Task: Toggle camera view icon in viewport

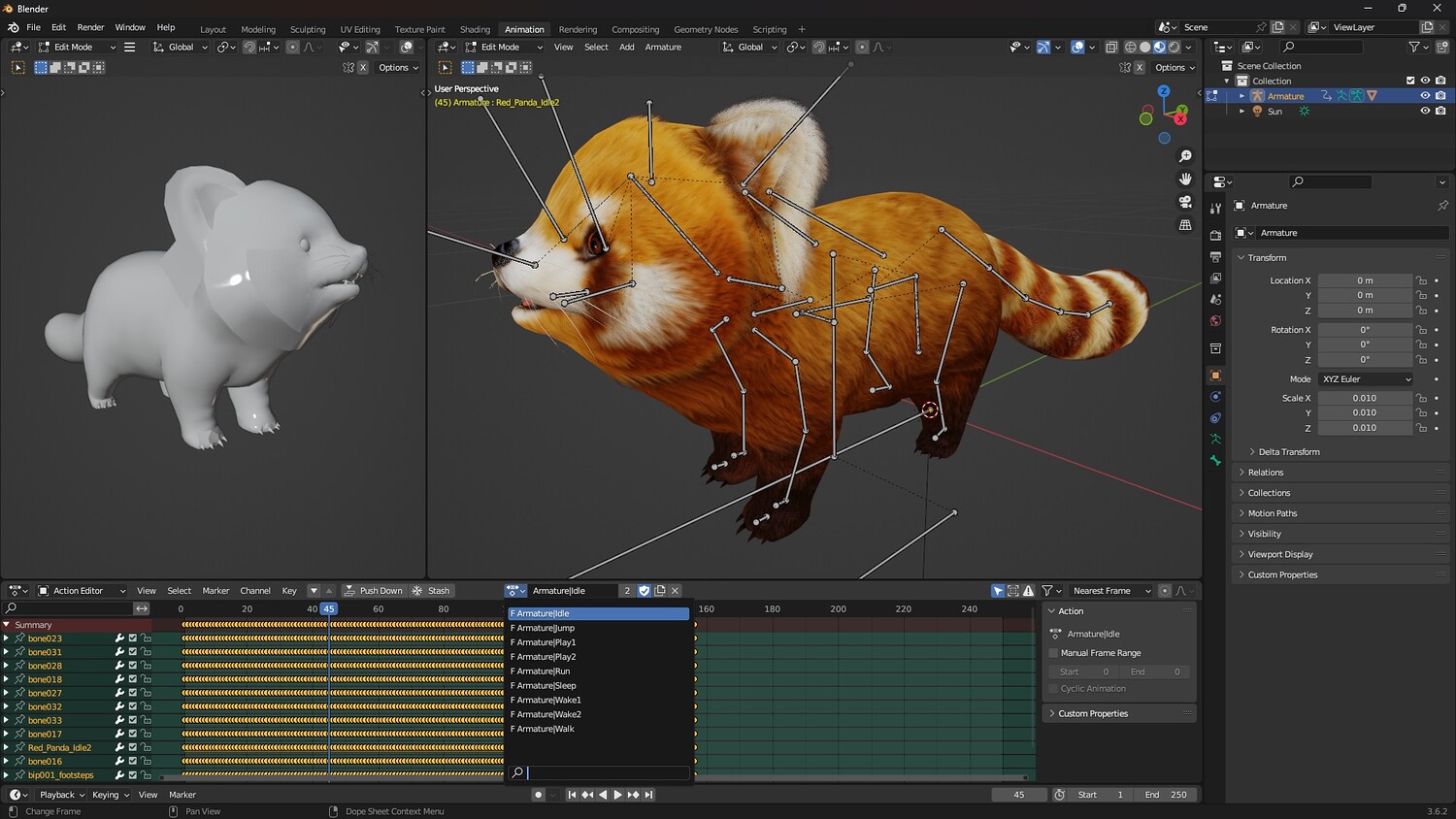Action: click(1185, 202)
